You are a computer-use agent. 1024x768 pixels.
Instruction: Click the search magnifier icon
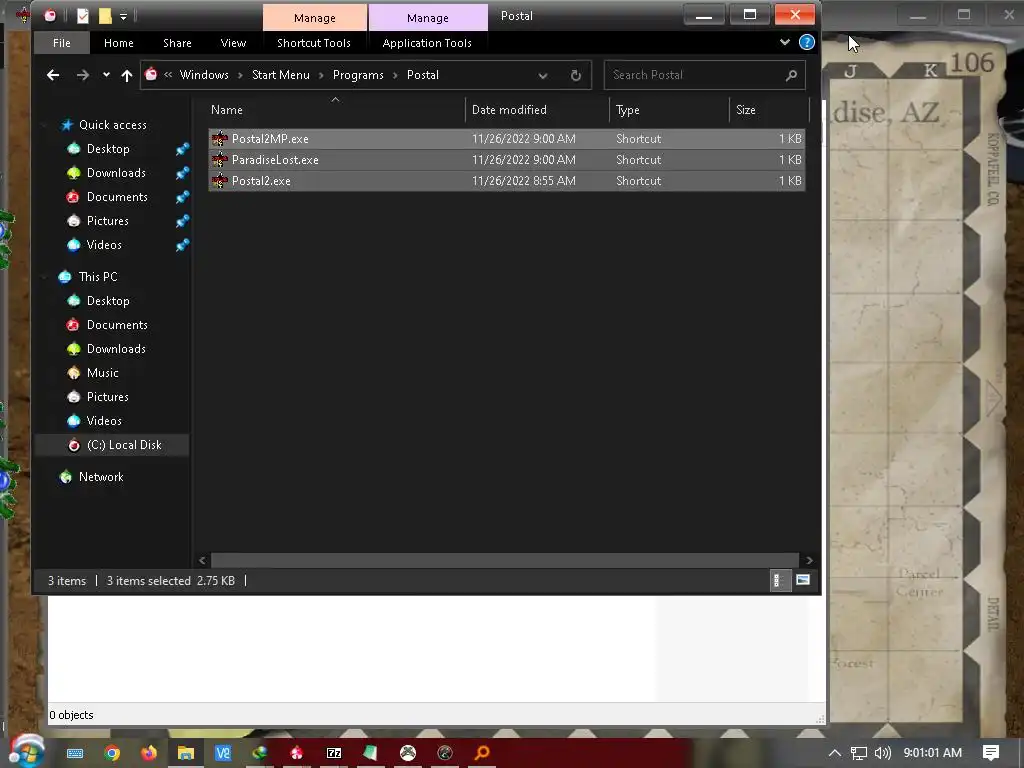pyautogui.click(x=791, y=75)
